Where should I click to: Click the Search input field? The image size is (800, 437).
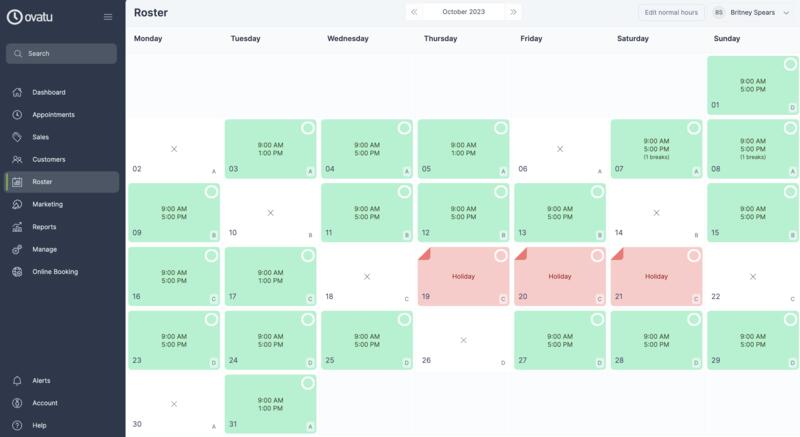click(61, 54)
